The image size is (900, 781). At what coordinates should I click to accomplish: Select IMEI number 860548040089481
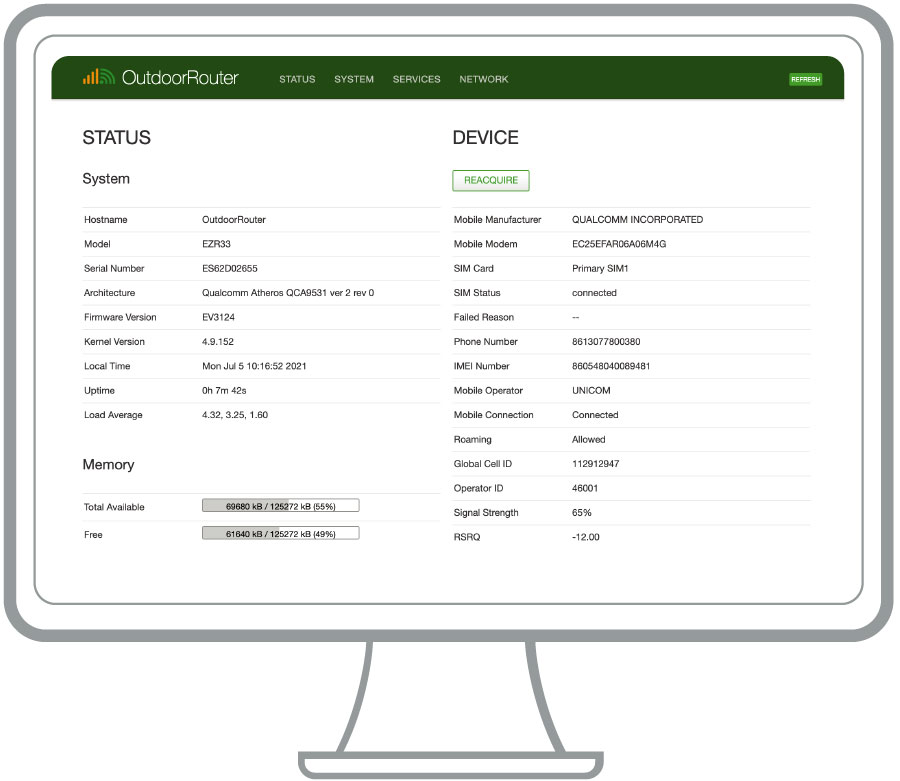click(611, 366)
